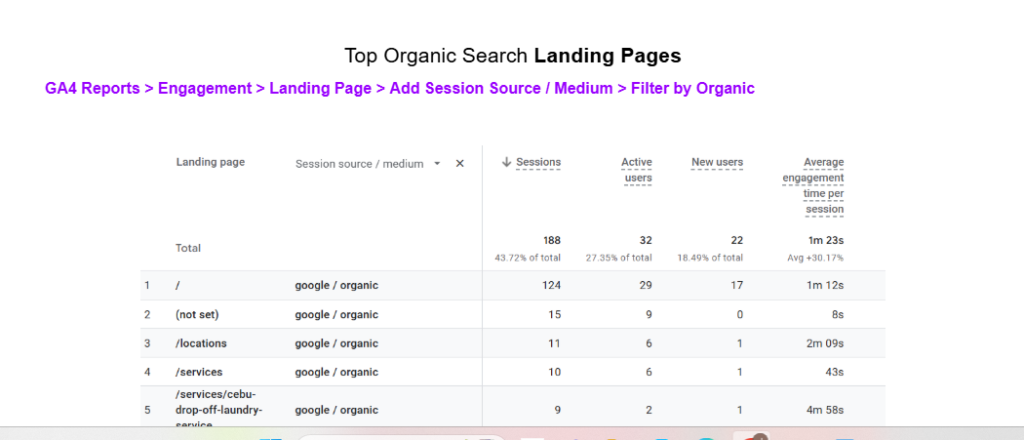Select the New users column header

pyautogui.click(x=717, y=162)
